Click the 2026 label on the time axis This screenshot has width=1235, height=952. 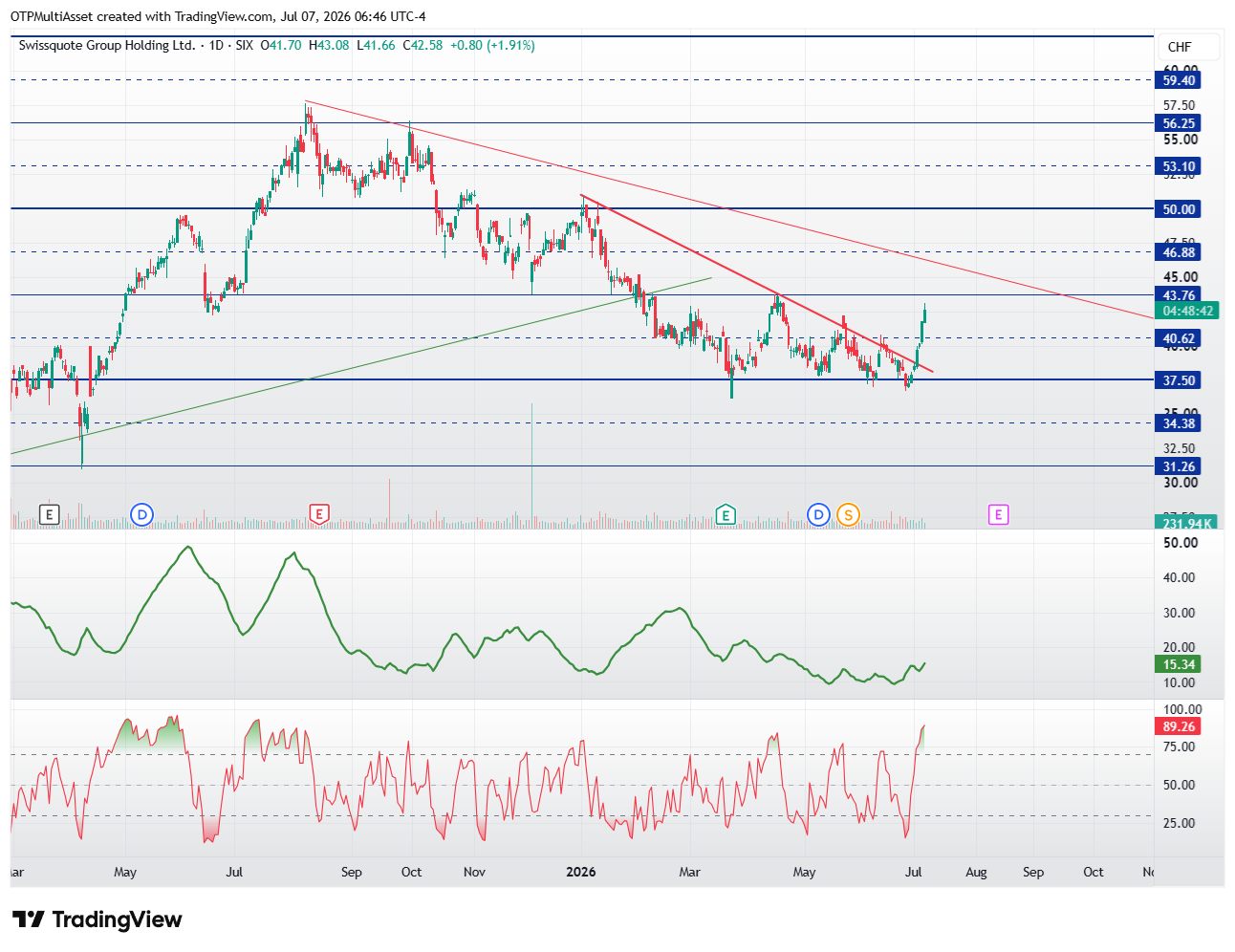pyautogui.click(x=581, y=872)
